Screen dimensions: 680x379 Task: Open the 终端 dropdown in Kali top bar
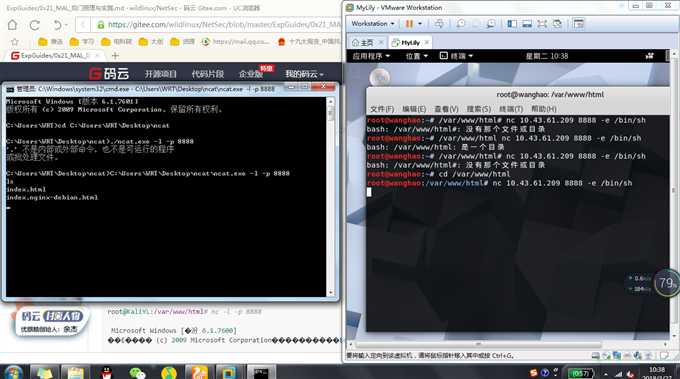[x=456, y=56]
